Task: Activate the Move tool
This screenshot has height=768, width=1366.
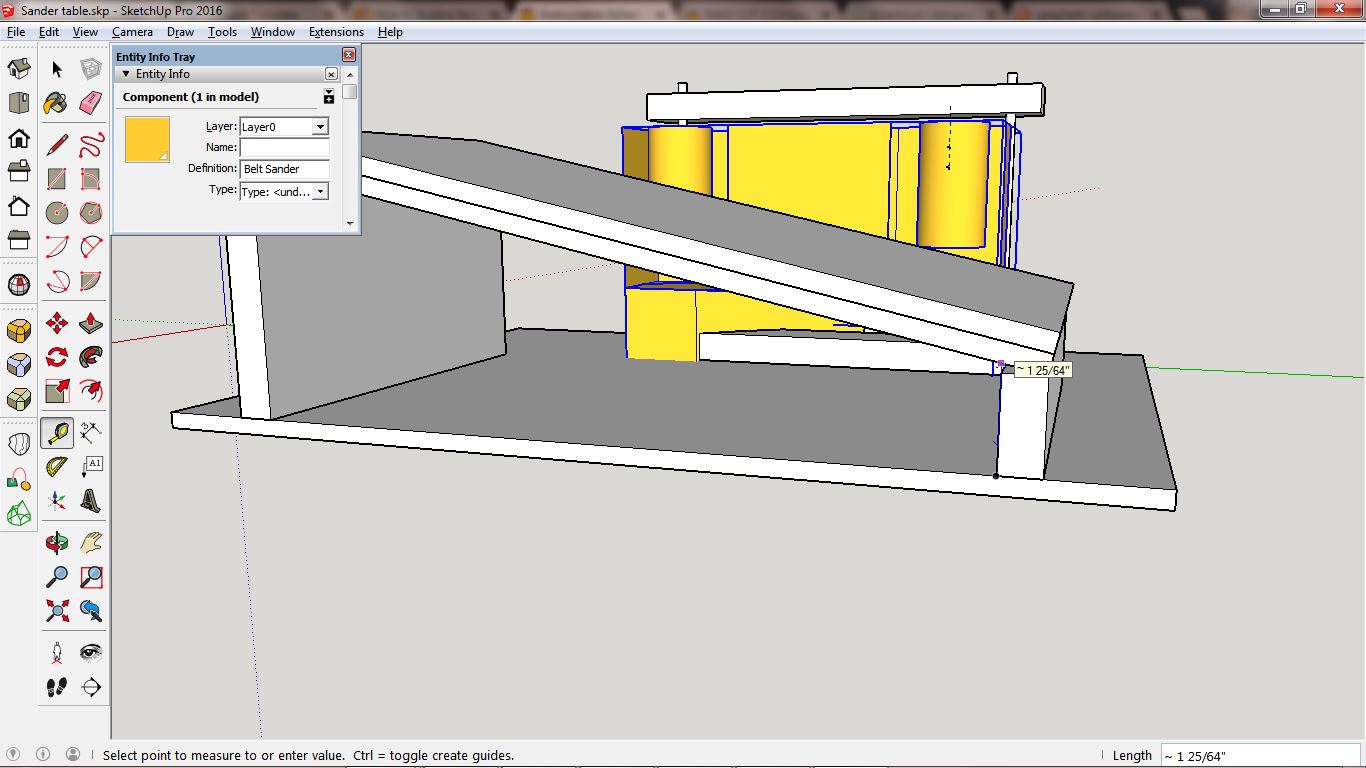Action: pos(57,323)
